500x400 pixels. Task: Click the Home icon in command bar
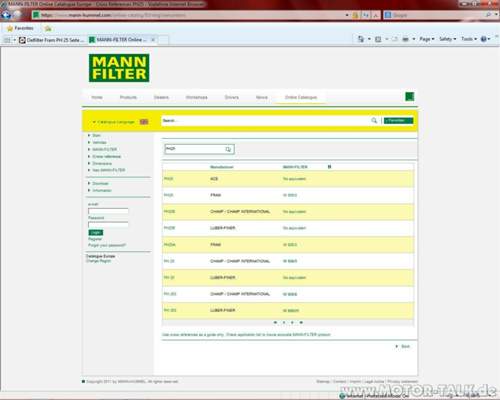click(361, 39)
